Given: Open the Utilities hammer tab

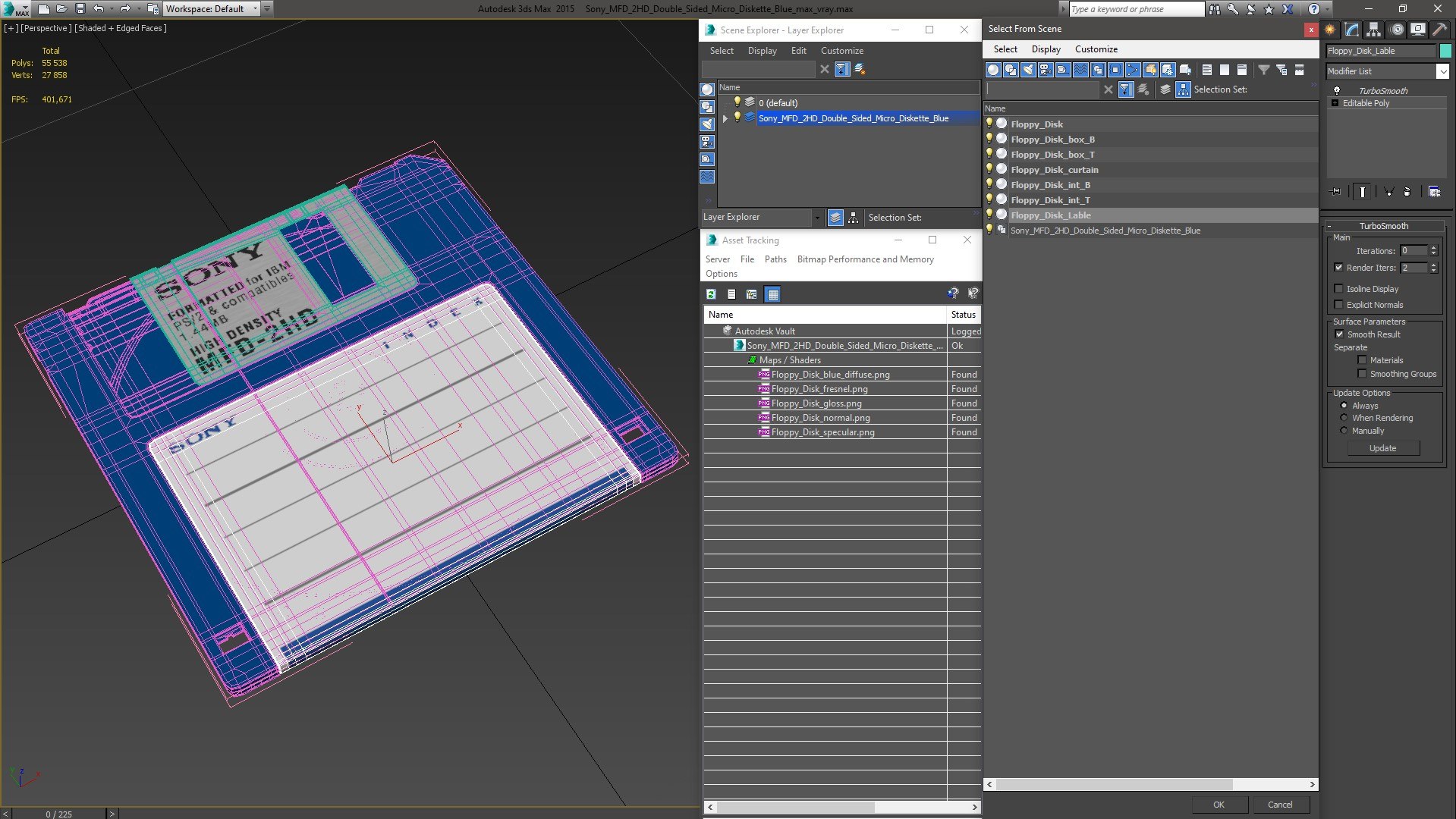Looking at the screenshot, I should point(1439,30).
